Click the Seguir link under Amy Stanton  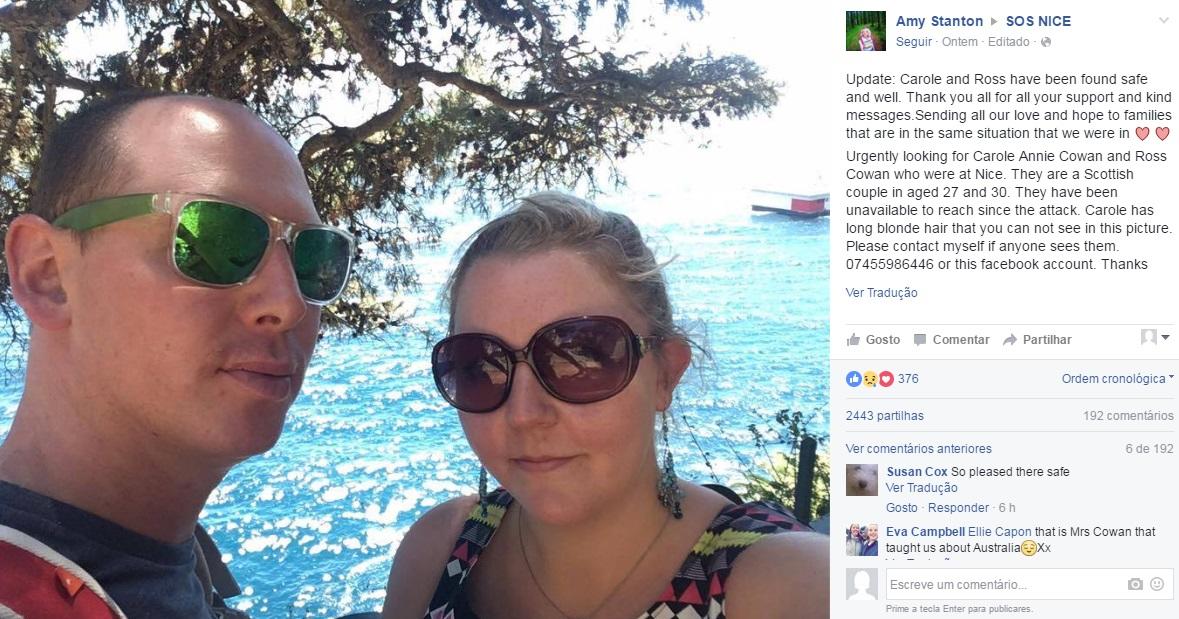914,42
